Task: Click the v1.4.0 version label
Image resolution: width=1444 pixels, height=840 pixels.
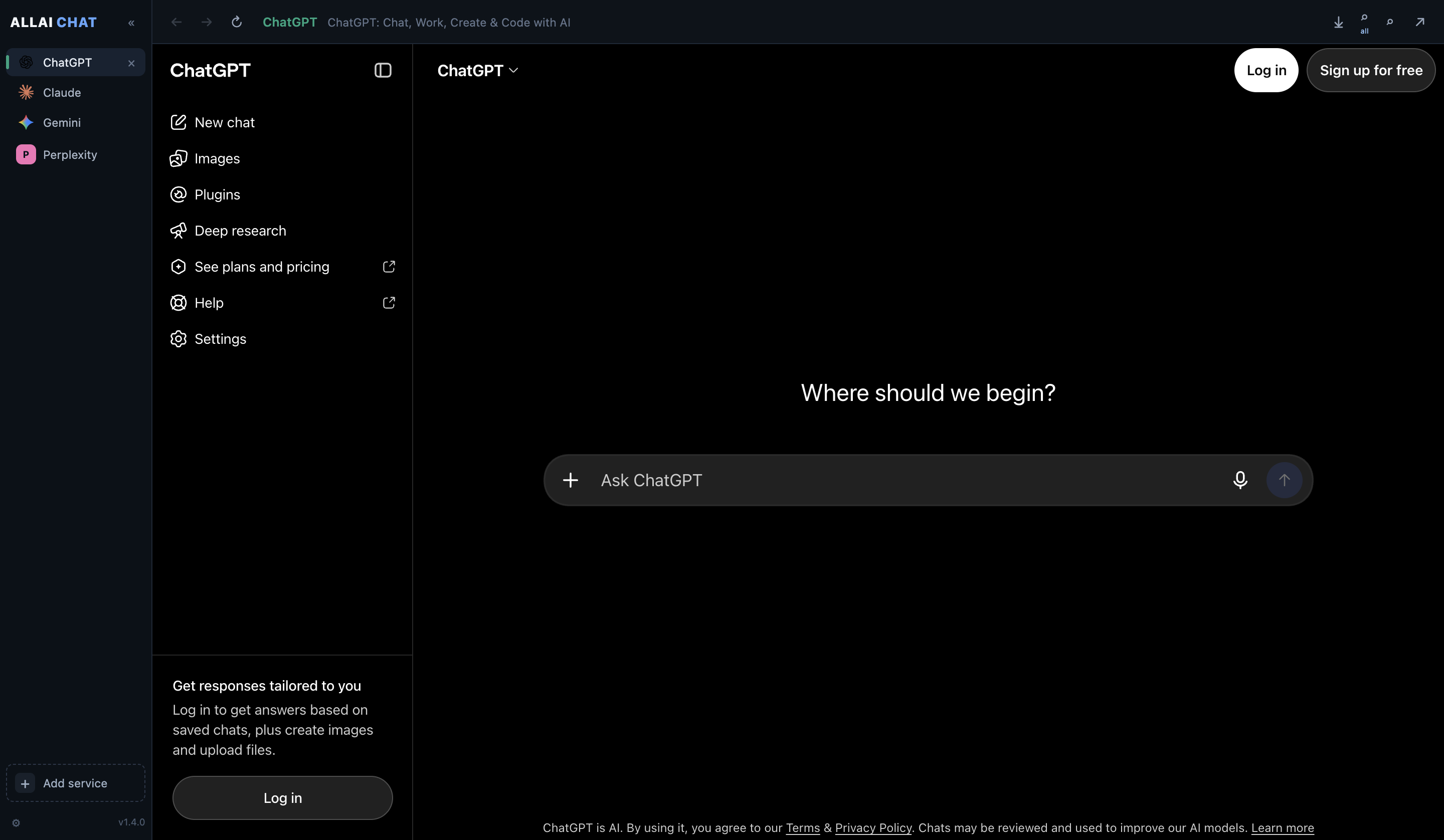Action: [131, 822]
